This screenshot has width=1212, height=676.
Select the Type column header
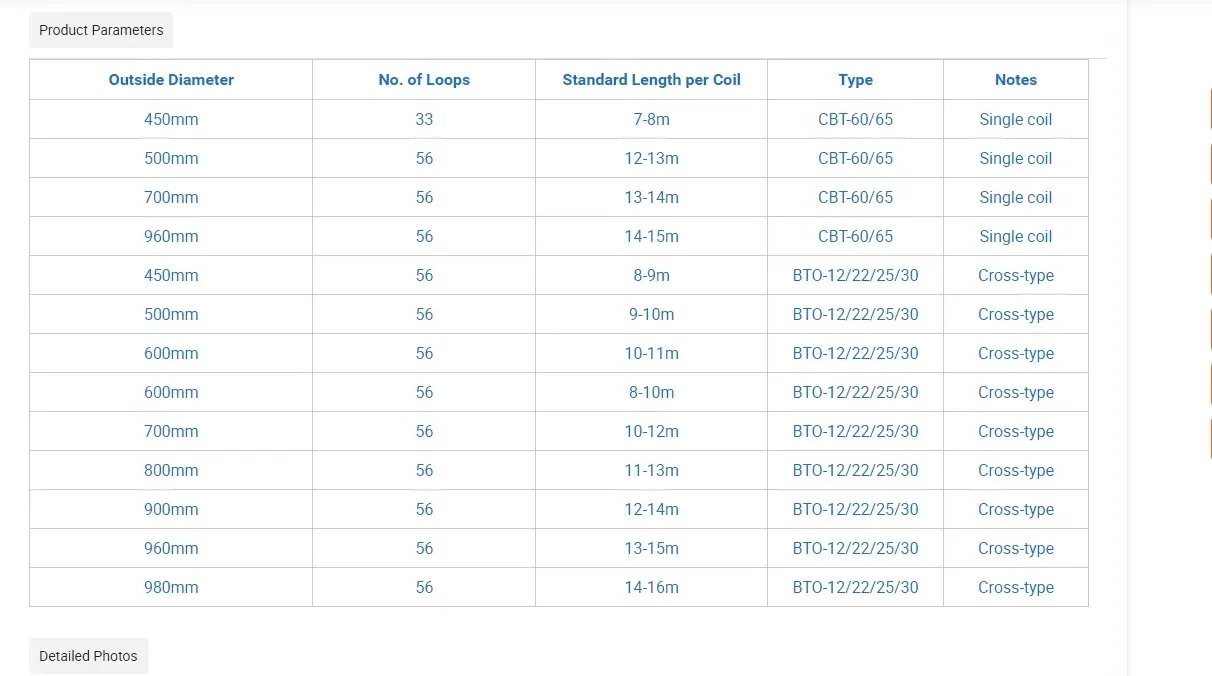coord(855,80)
